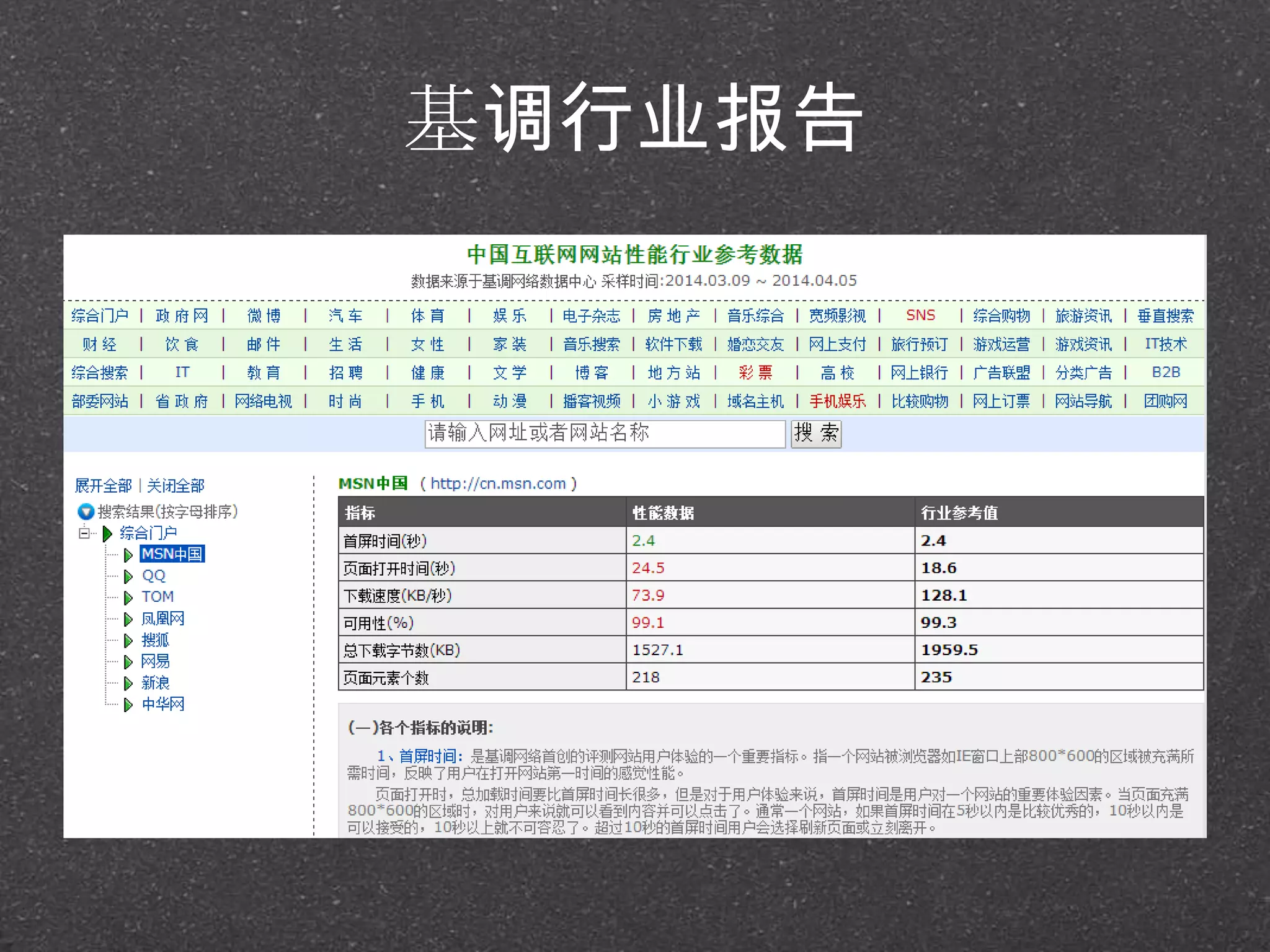Click green arrow beside QQ
Image resolution: width=1270 pixels, height=952 pixels.
(128, 576)
